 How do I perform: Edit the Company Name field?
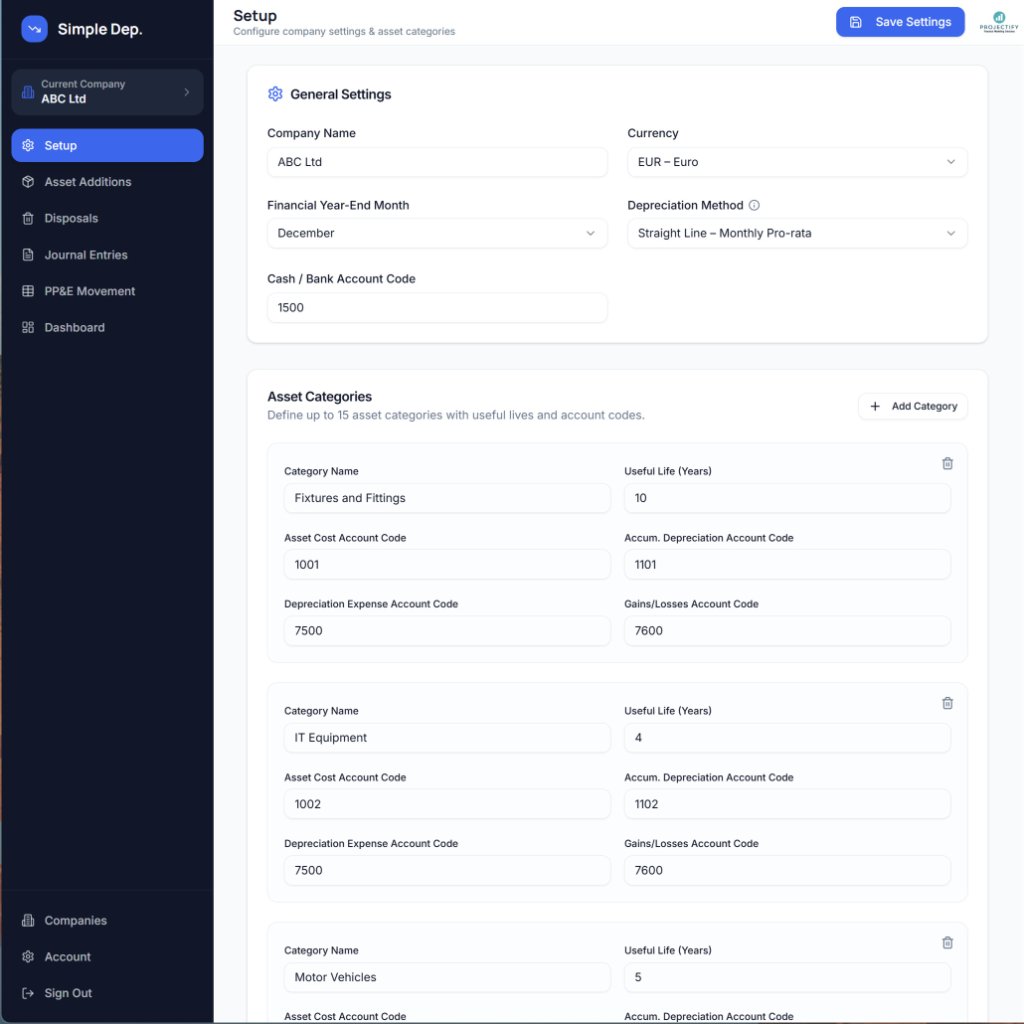tap(437, 162)
